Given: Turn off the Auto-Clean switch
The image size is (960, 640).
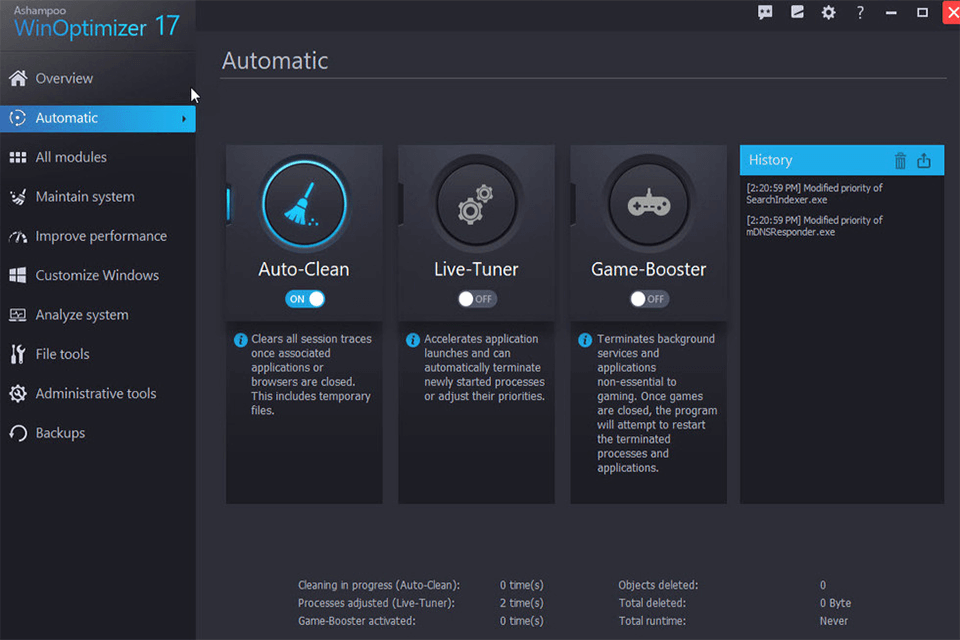Looking at the screenshot, I should 303,298.
